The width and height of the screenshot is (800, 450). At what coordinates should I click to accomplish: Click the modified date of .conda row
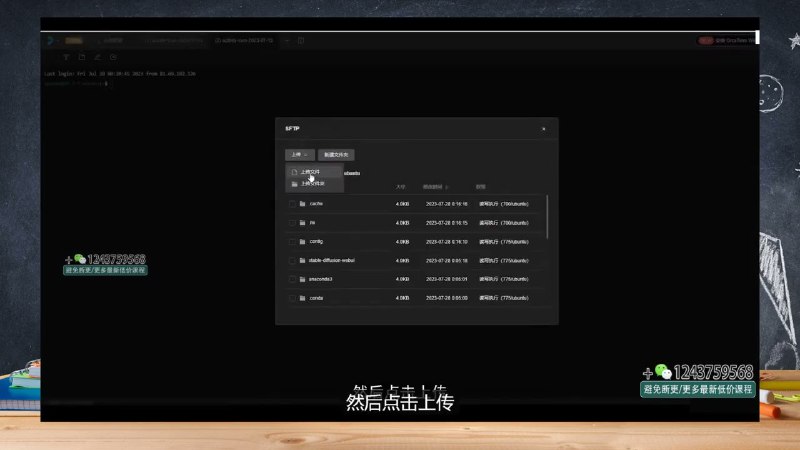point(447,298)
